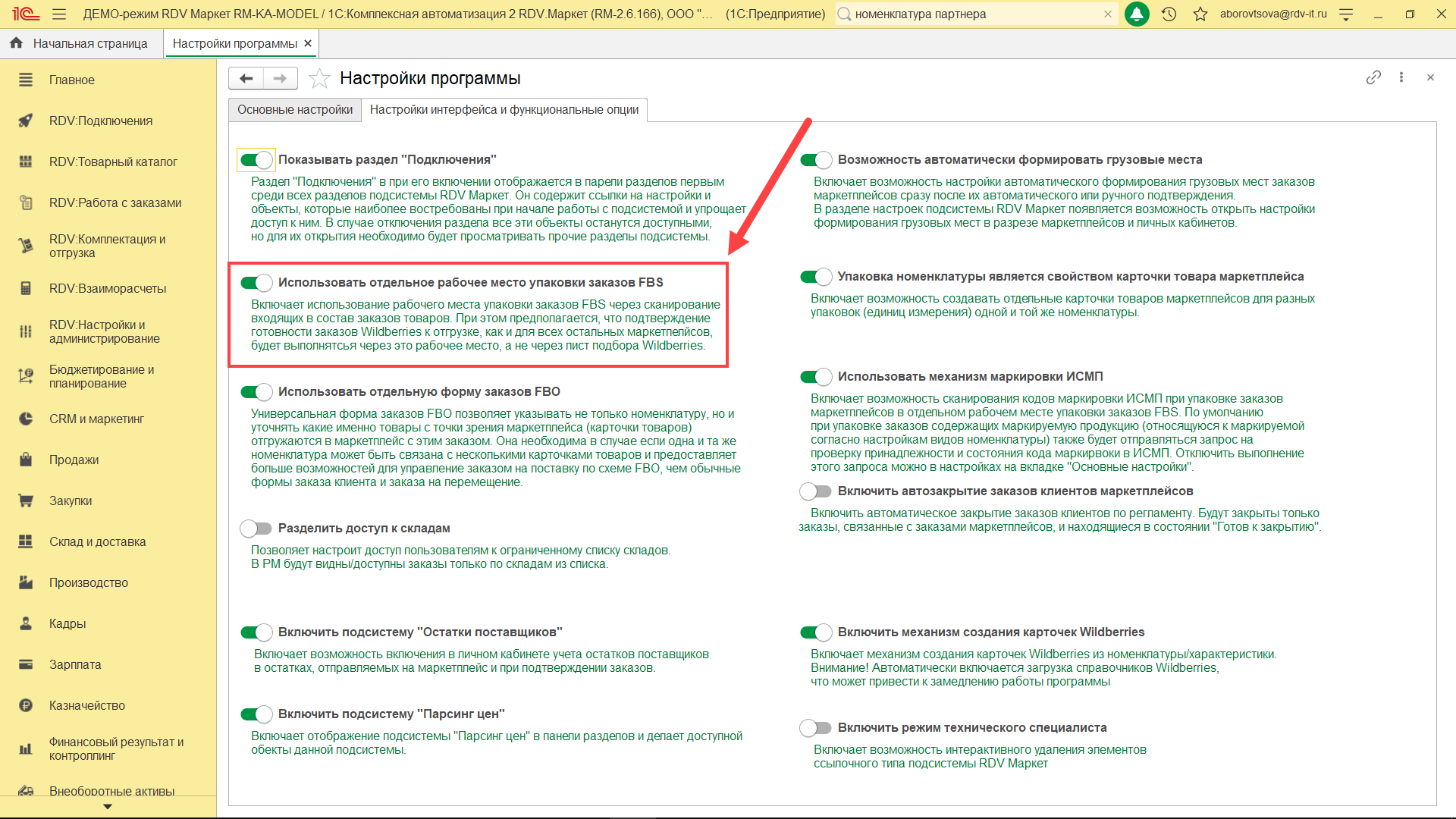Enable the автозакрытие заказов клиентов toggle
The width and height of the screenshot is (1456, 819).
coord(816,491)
